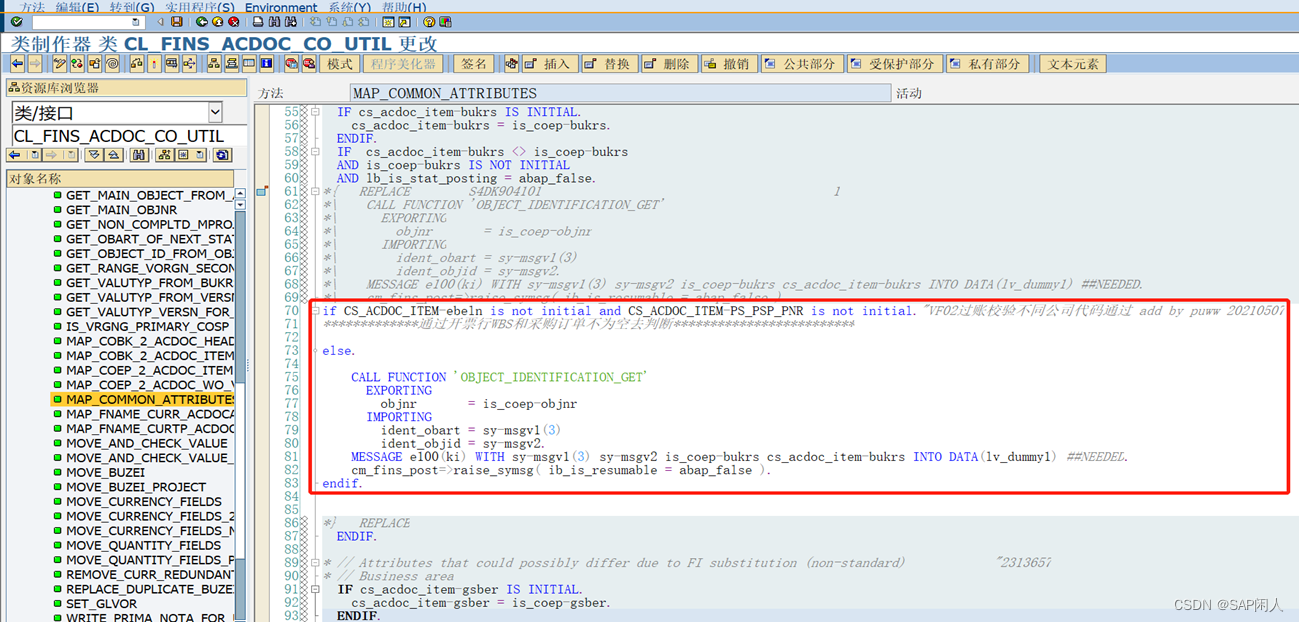Click the blue Back arrow in application toolbar

click(x=17, y=64)
